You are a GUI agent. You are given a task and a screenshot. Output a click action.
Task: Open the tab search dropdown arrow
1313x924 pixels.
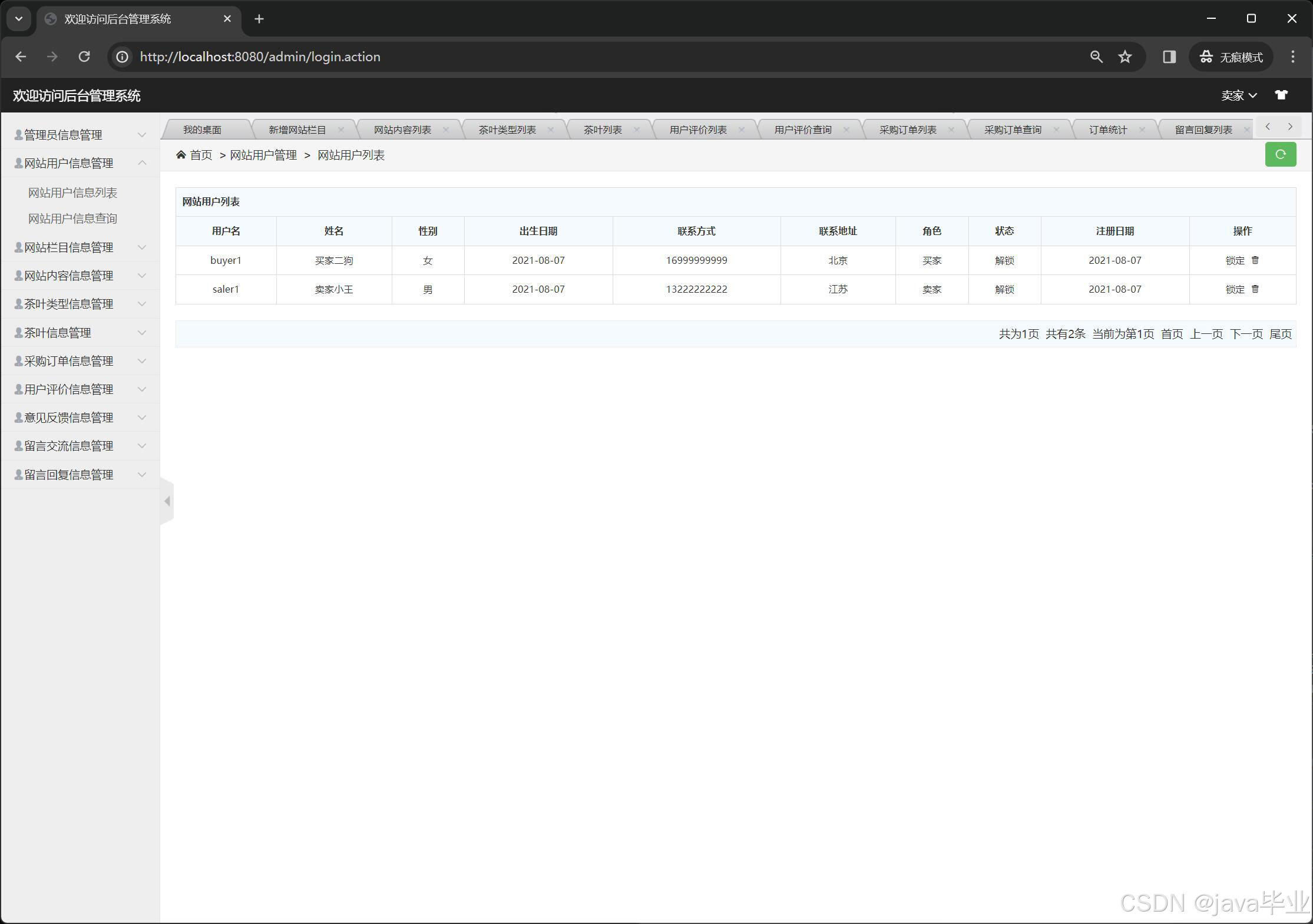coord(19,19)
